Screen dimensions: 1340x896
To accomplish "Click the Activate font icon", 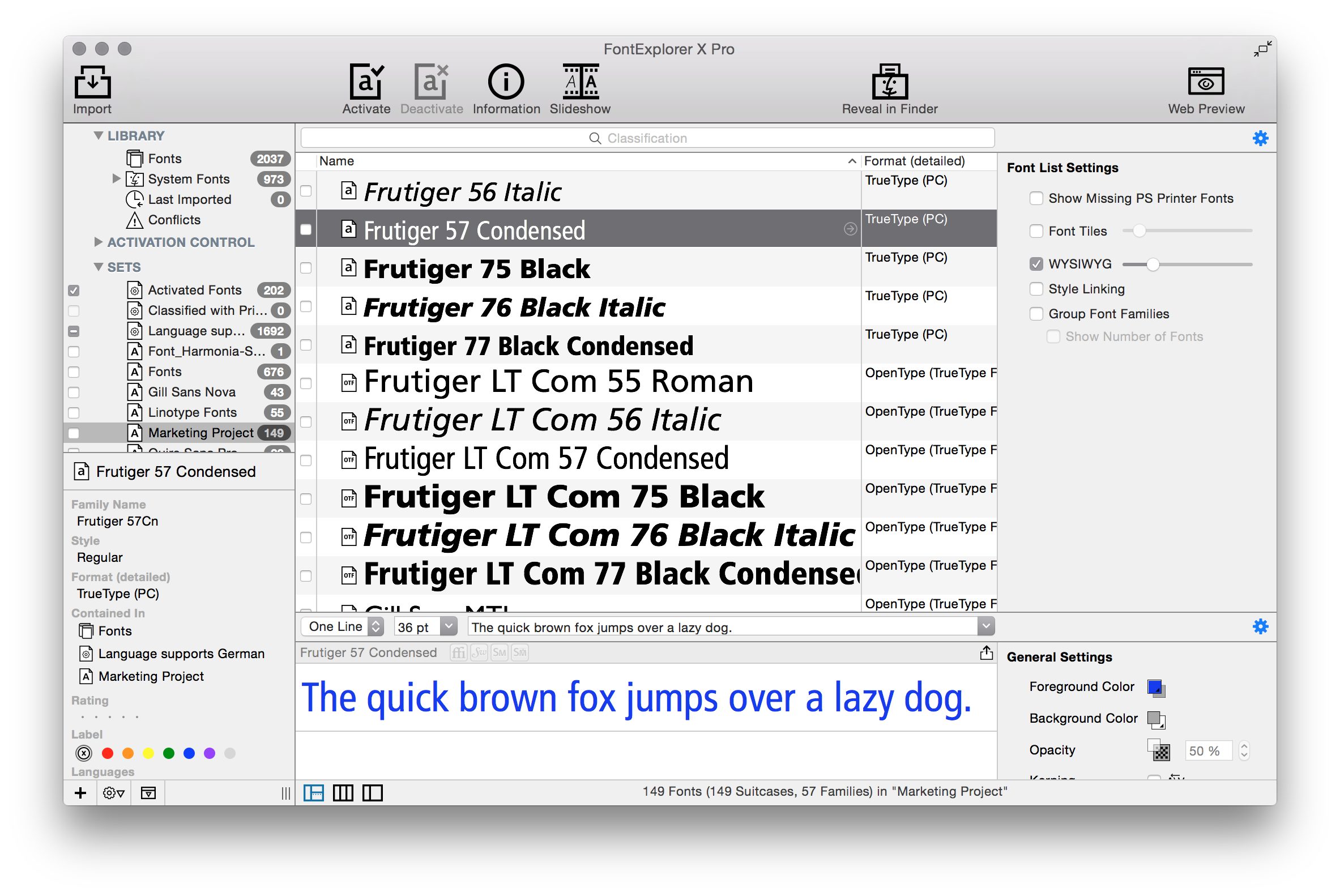I will point(366,82).
